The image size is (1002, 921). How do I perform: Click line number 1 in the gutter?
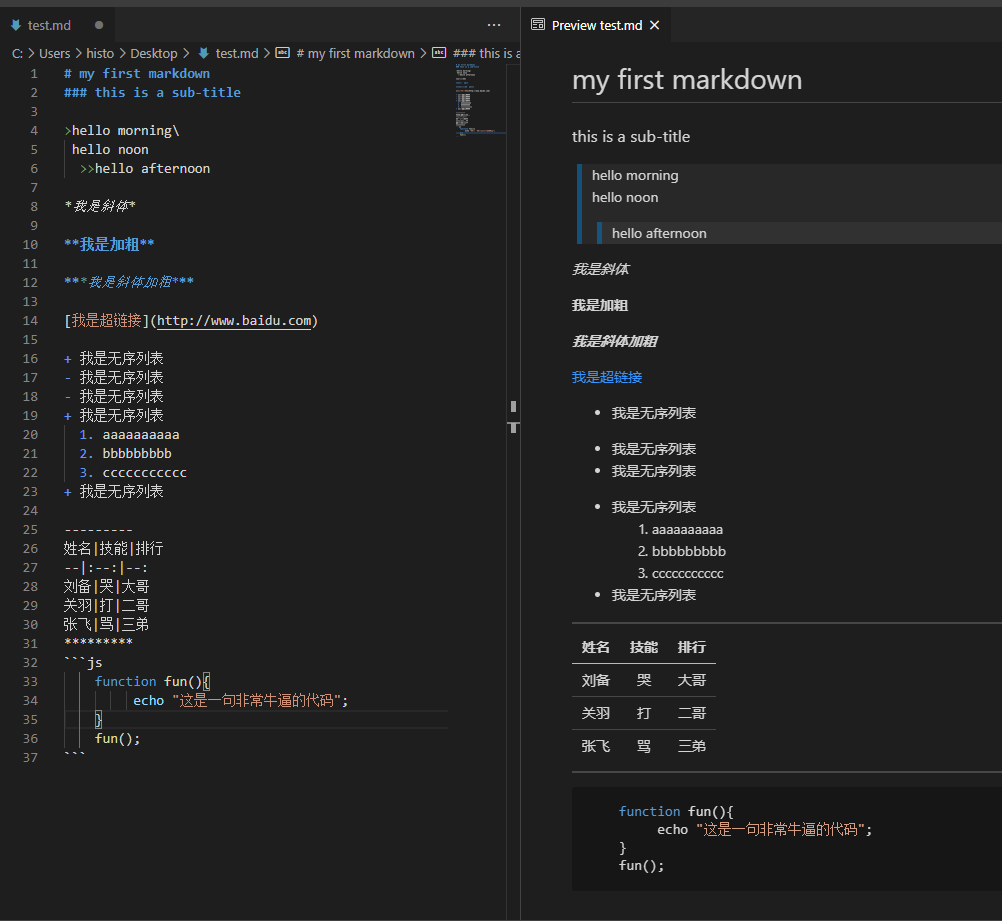click(34, 74)
